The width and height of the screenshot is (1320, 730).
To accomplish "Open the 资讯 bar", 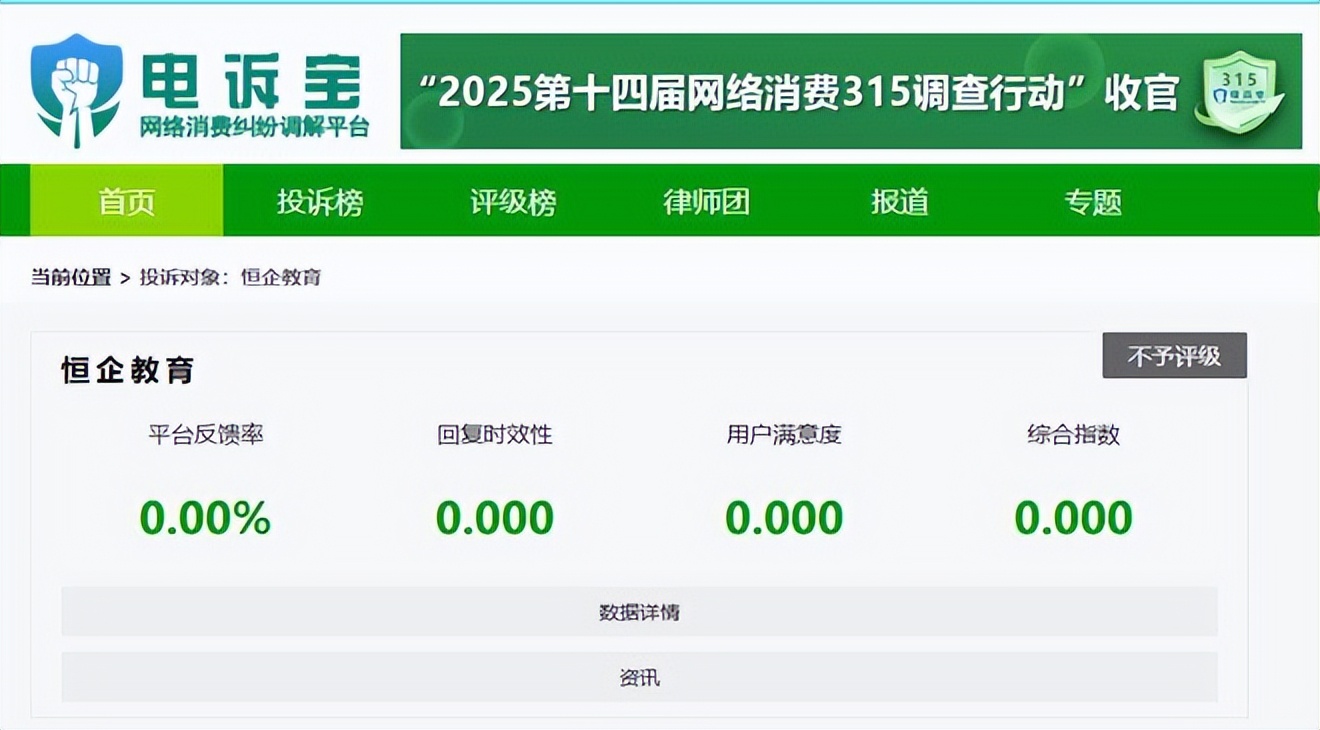I will (x=639, y=678).
